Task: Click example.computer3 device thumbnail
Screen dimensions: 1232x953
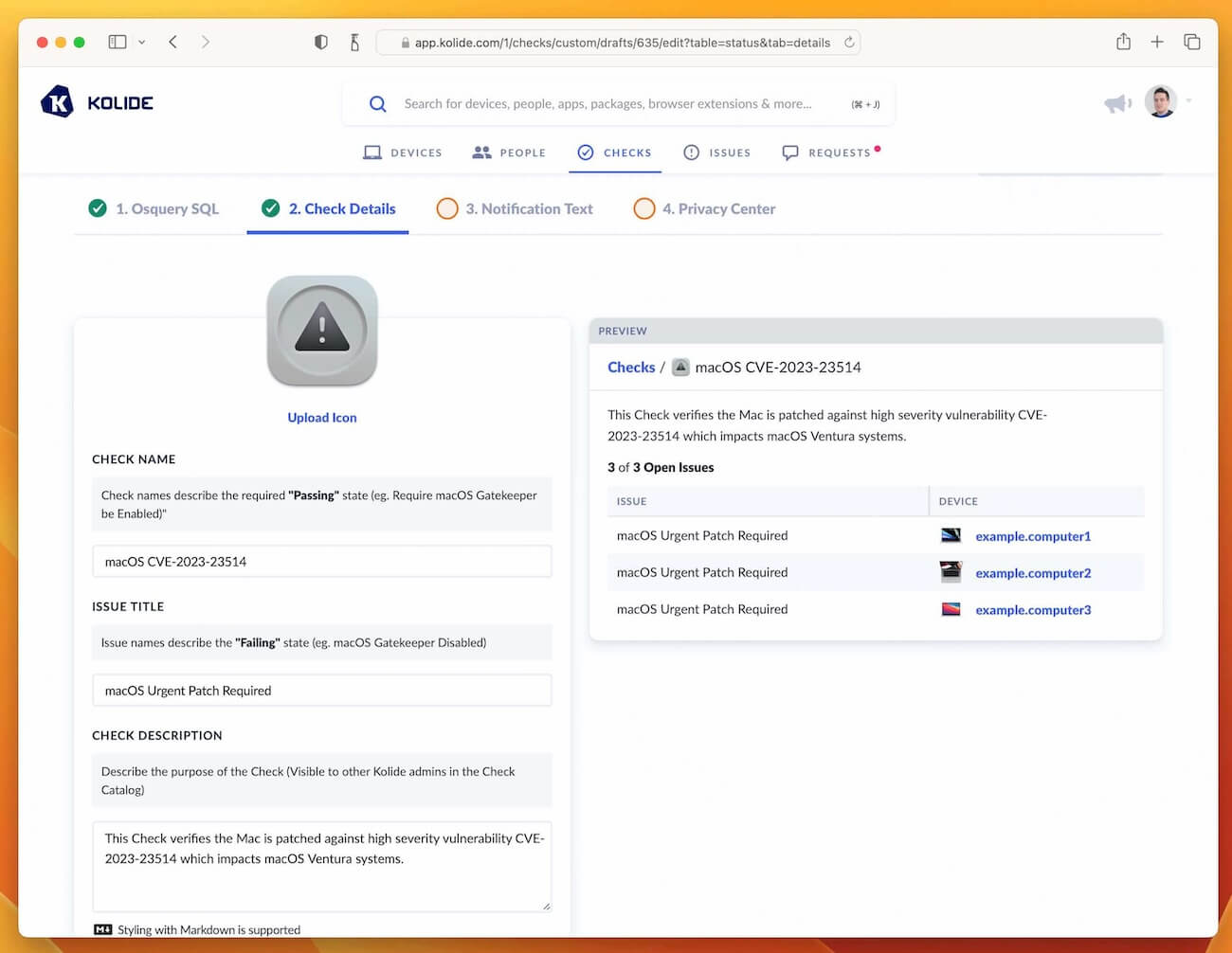Action: pos(950,609)
